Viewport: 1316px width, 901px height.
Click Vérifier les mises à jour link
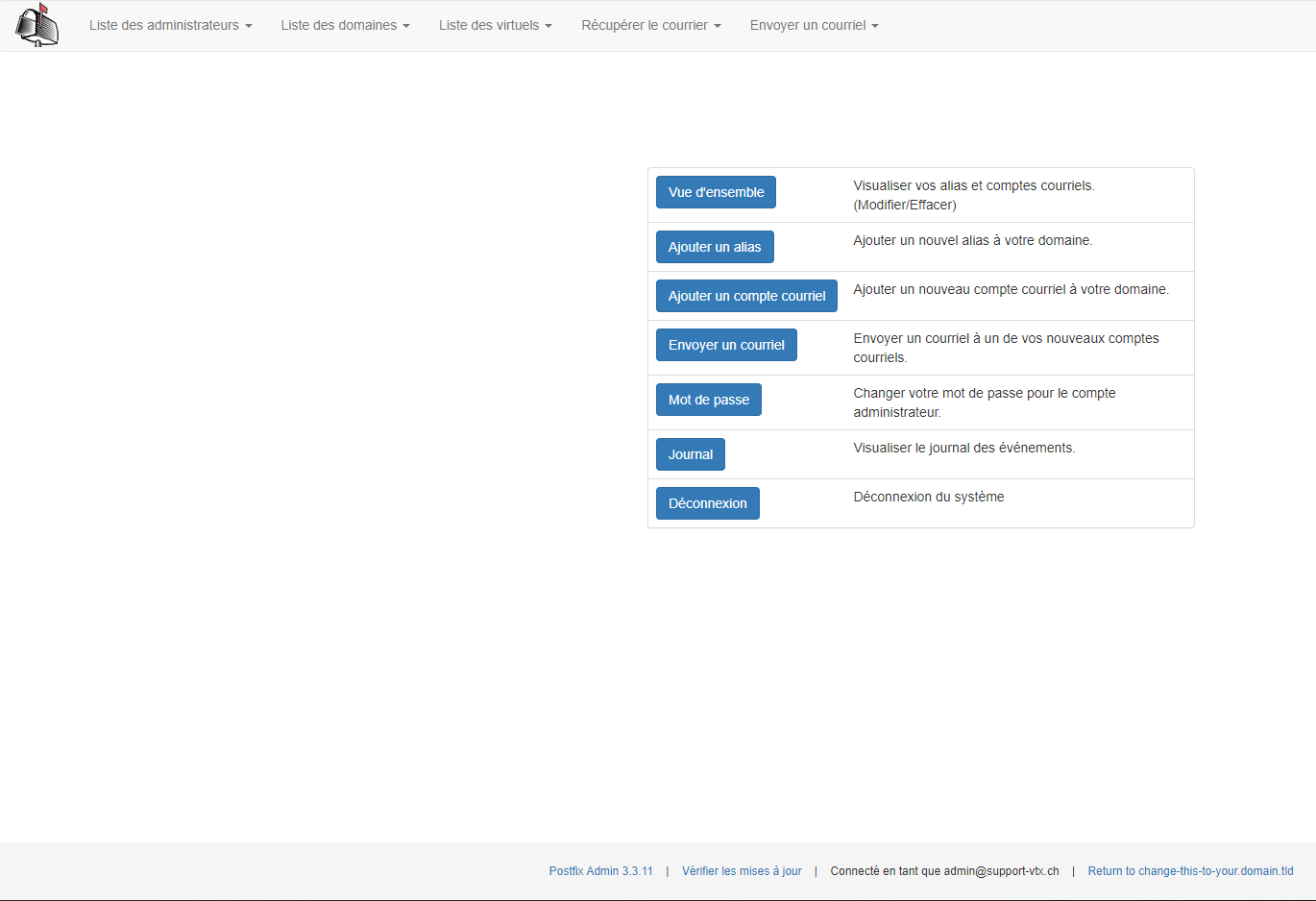tap(742, 871)
